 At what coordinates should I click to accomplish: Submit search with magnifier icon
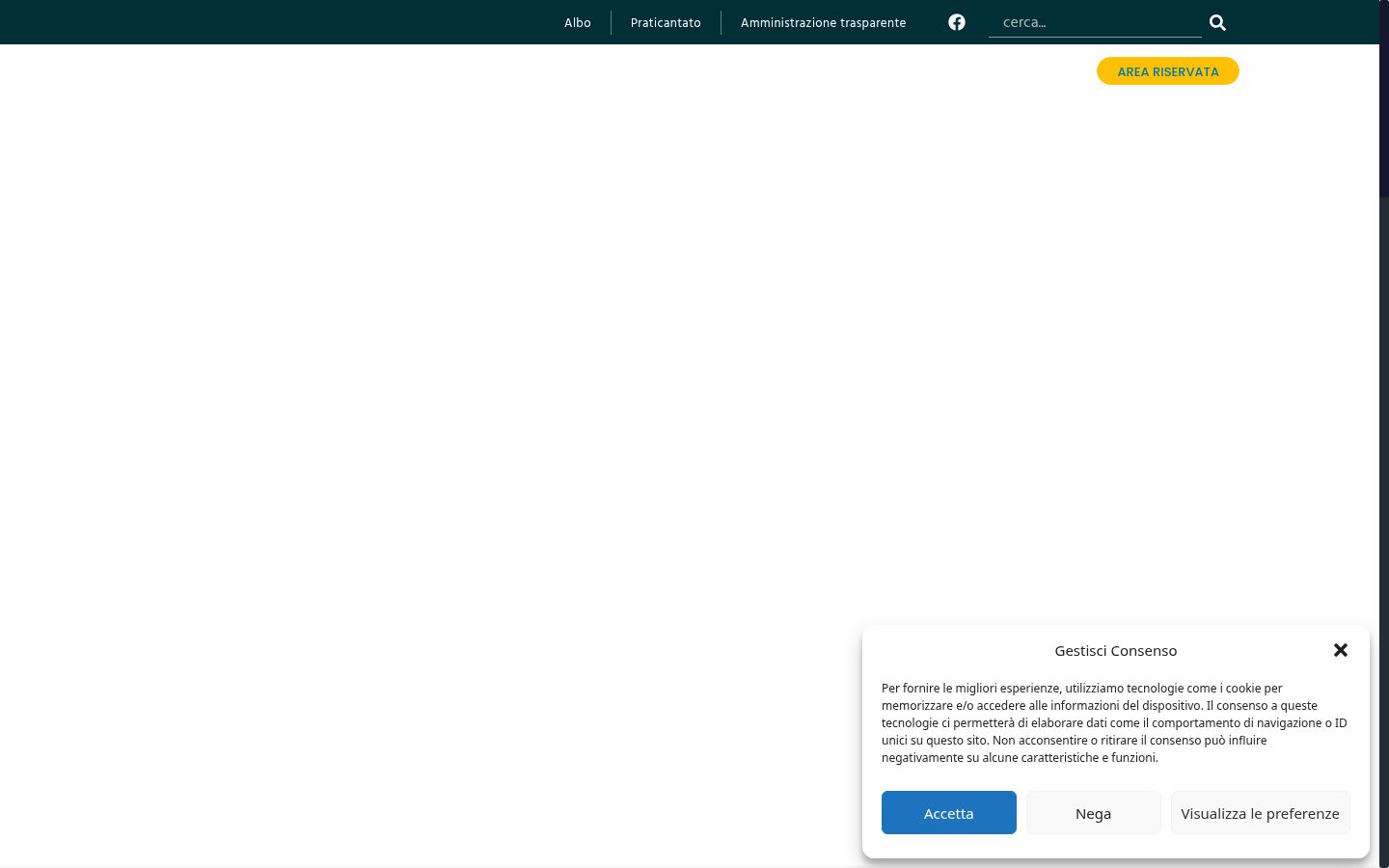point(1217,22)
